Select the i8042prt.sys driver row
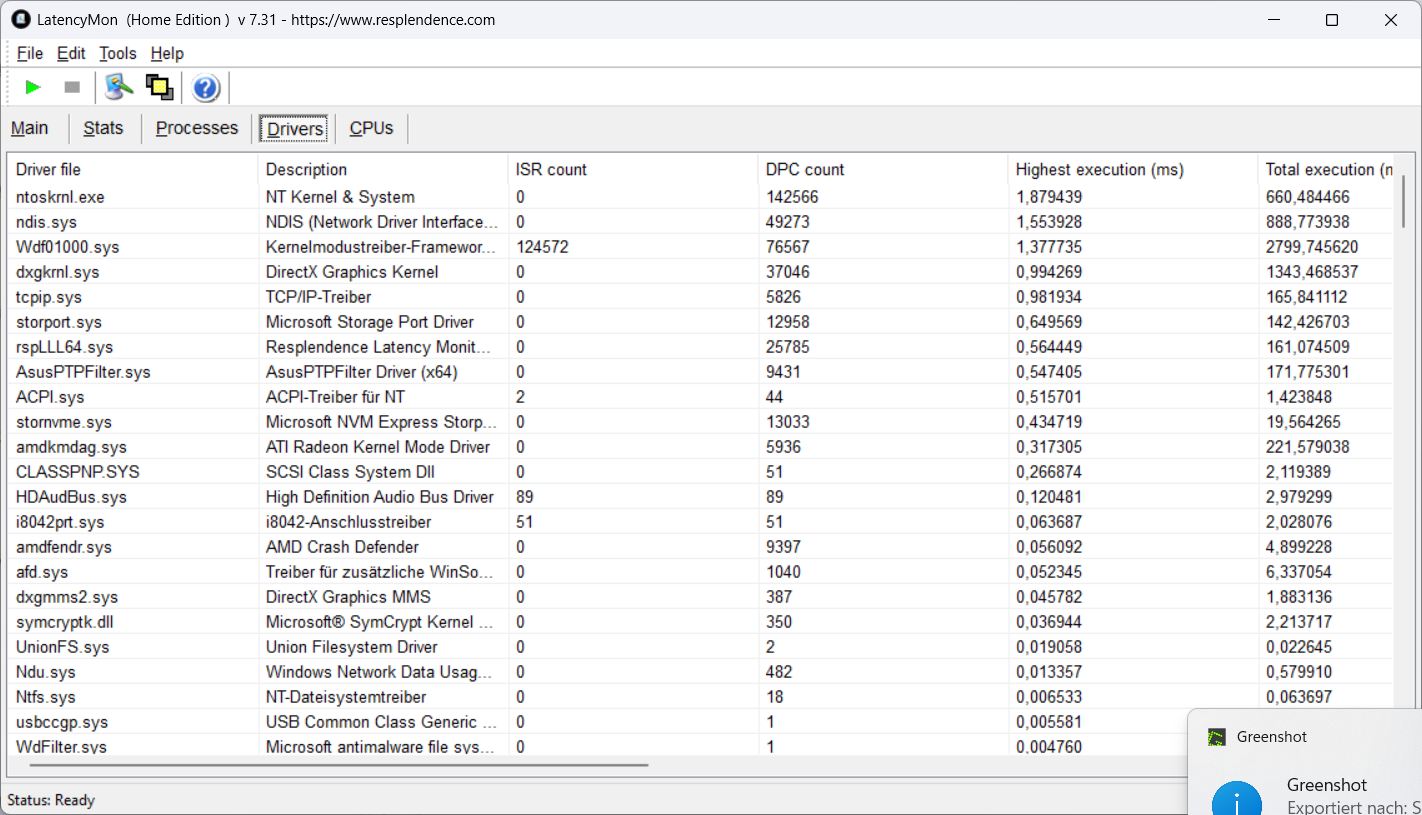 (700, 522)
